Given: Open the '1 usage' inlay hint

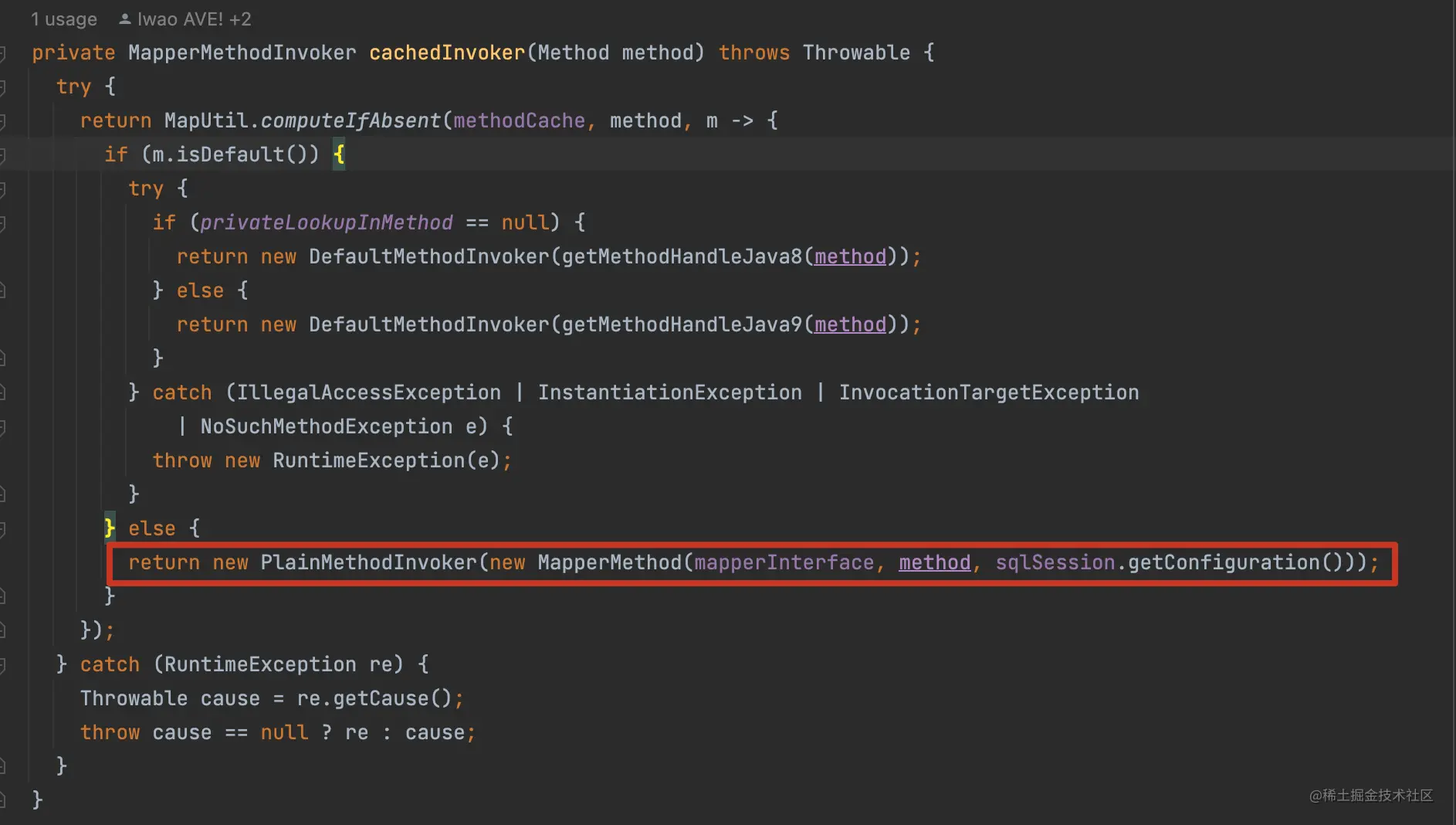Looking at the screenshot, I should (x=63, y=19).
